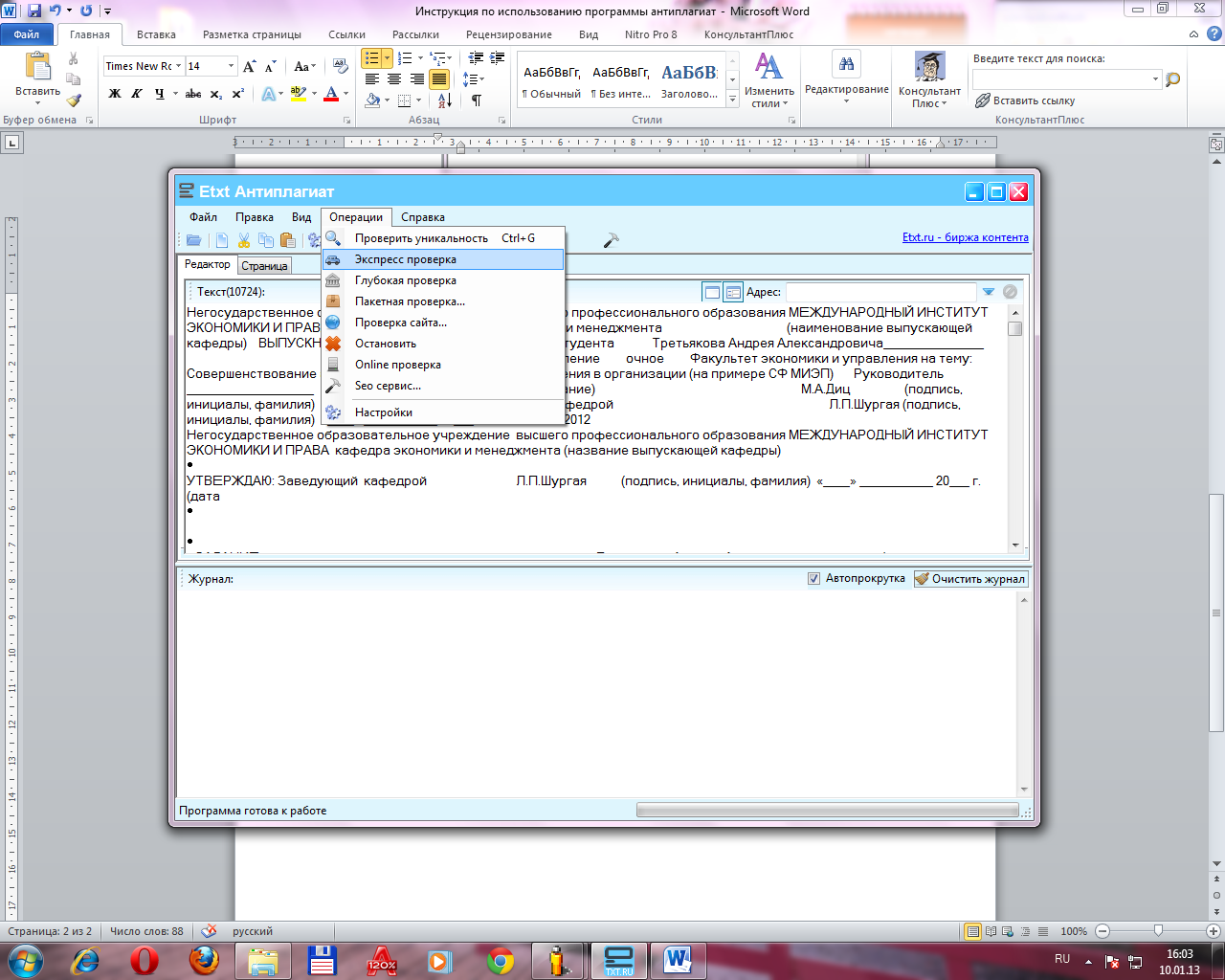The width and height of the screenshot is (1225, 980).
Task: Click Остановить menu entry
Action: tap(443, 344)
